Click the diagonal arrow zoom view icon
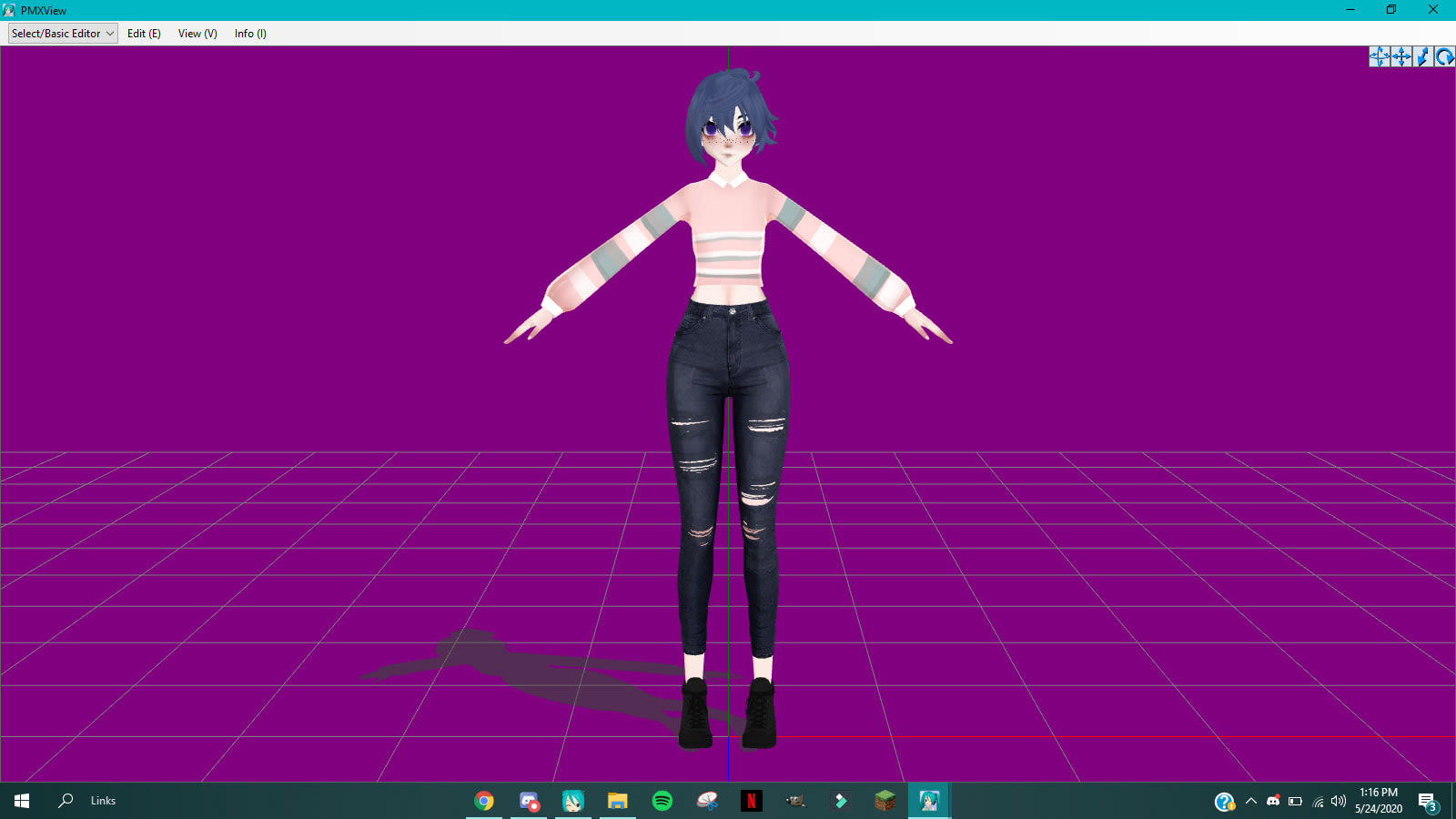The image size is (1456, 819). coord(1423,56)
